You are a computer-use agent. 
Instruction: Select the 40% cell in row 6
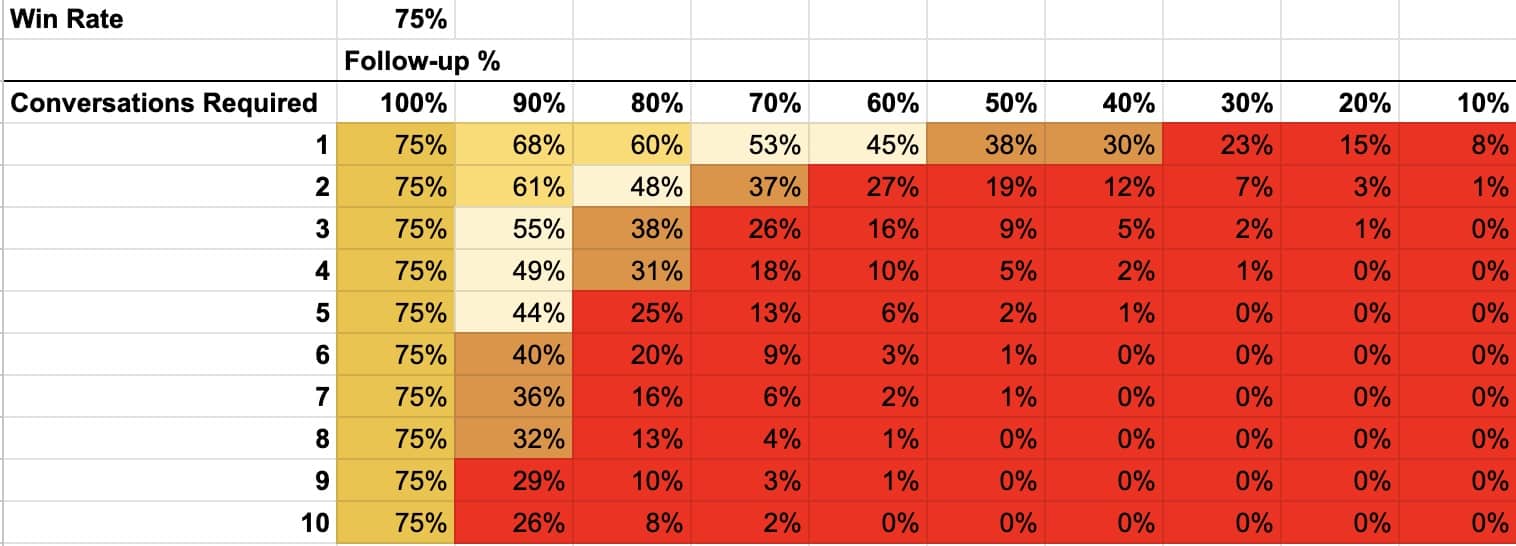coord(514,355)
